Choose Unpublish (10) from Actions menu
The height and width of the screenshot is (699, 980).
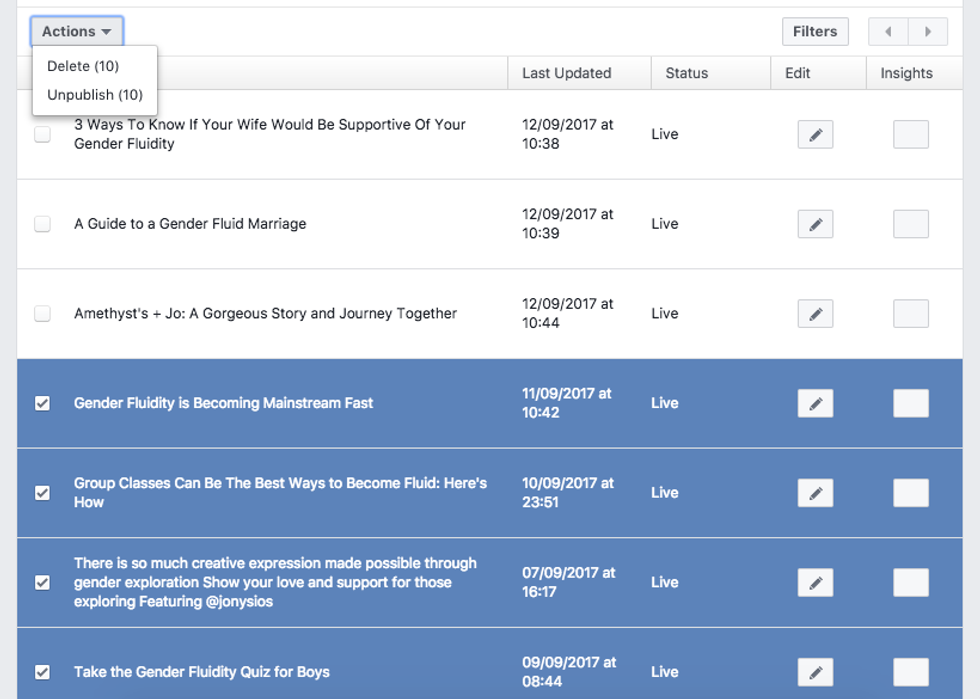[x=95, y=95]
